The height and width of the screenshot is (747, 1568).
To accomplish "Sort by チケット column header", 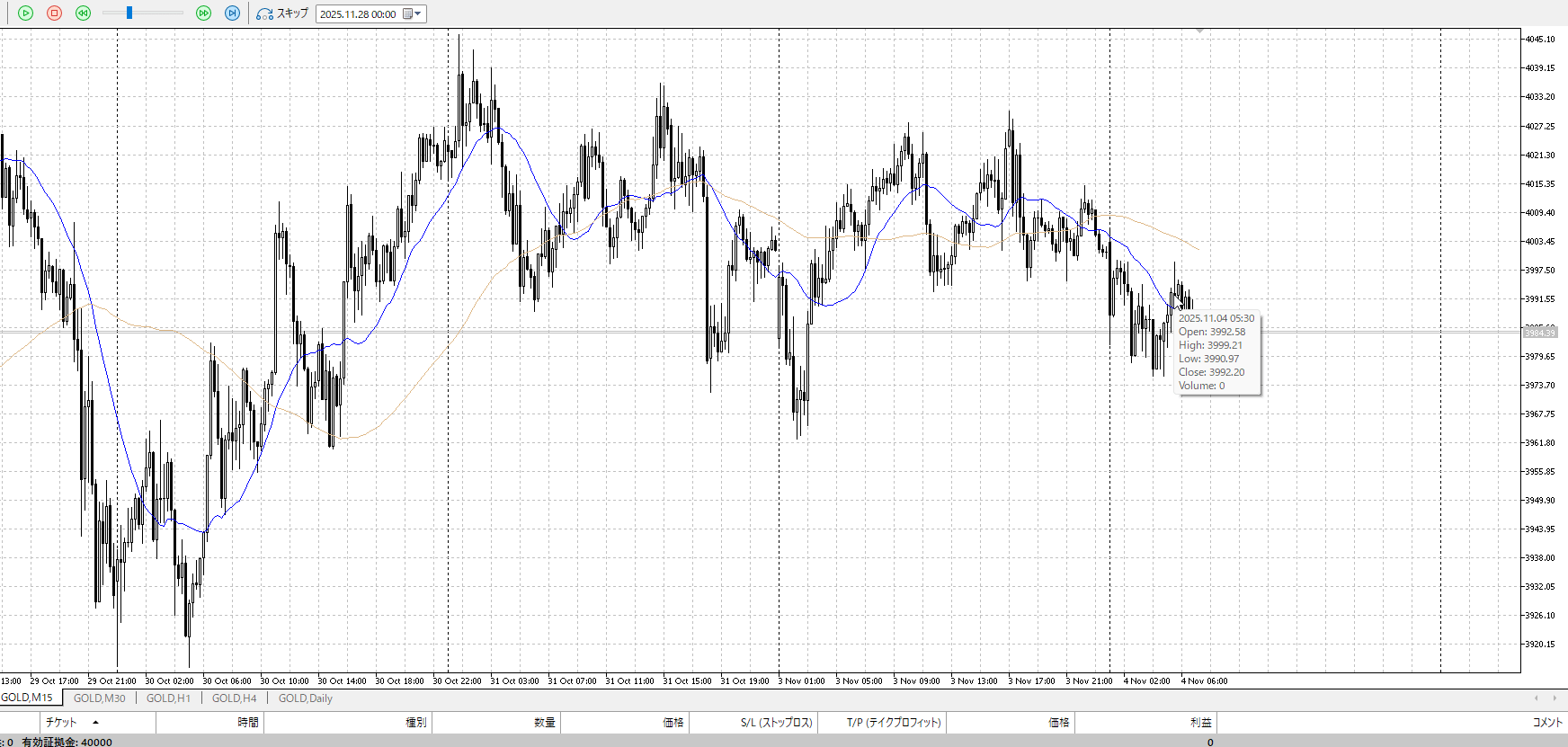I will (x=61, y=723).
